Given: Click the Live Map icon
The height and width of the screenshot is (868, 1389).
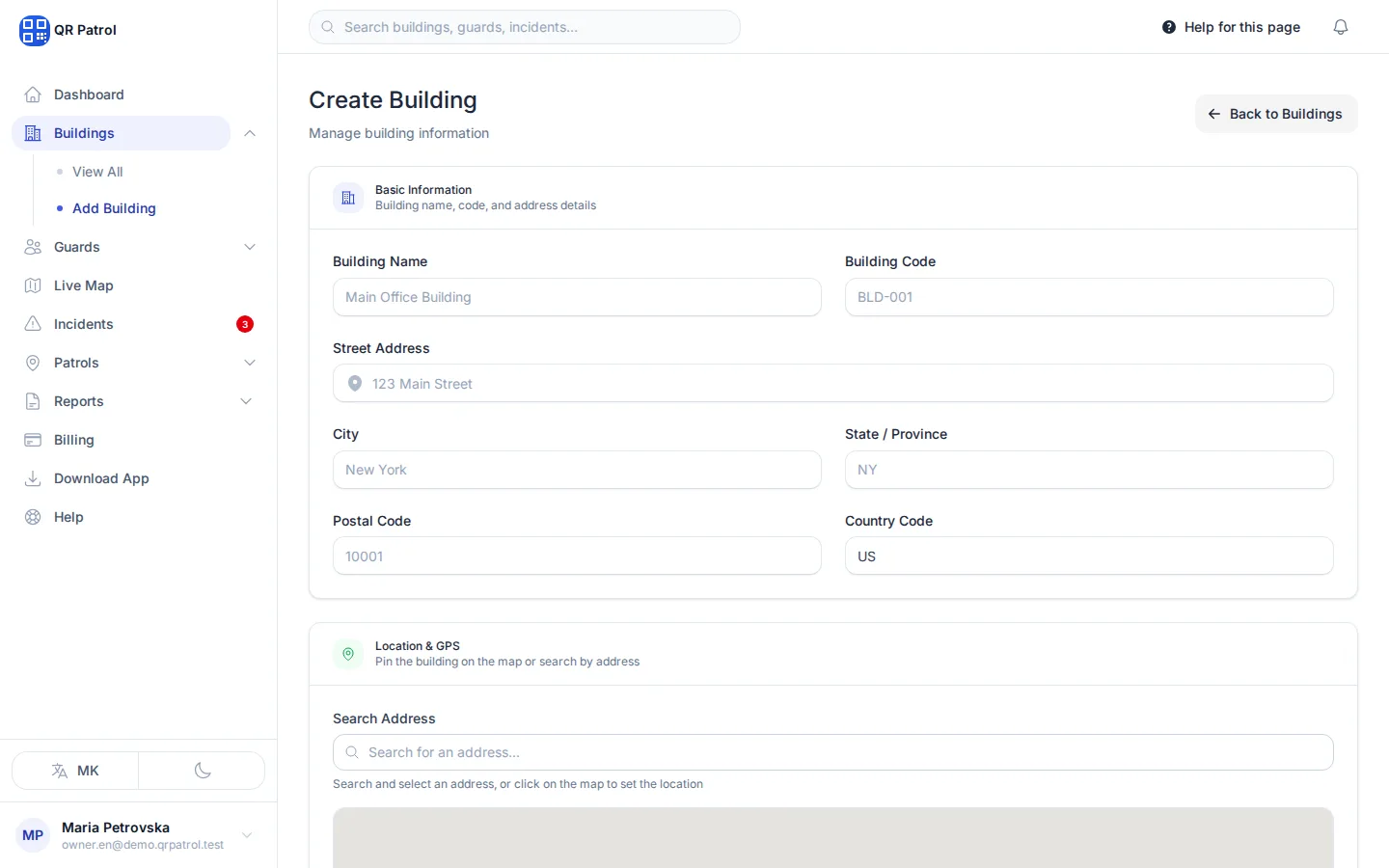Looking at the screenshot, I should tap(33, 285).
